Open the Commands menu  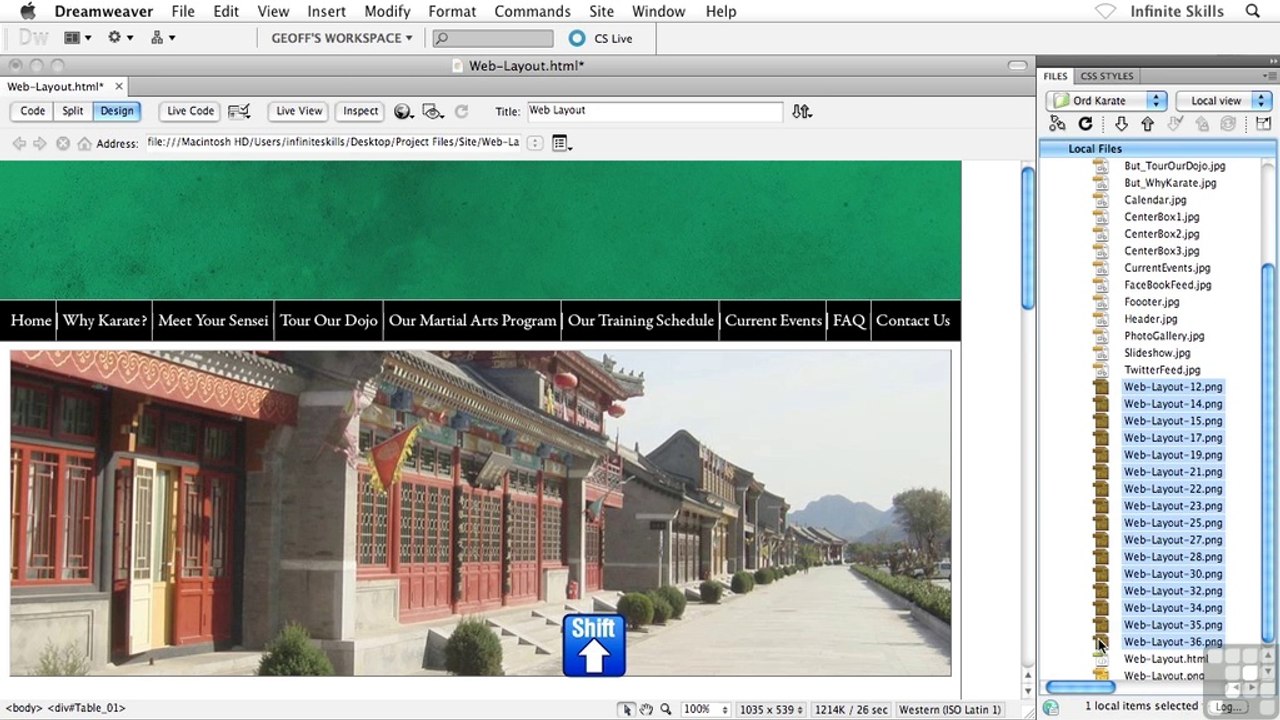click(532, 11)
